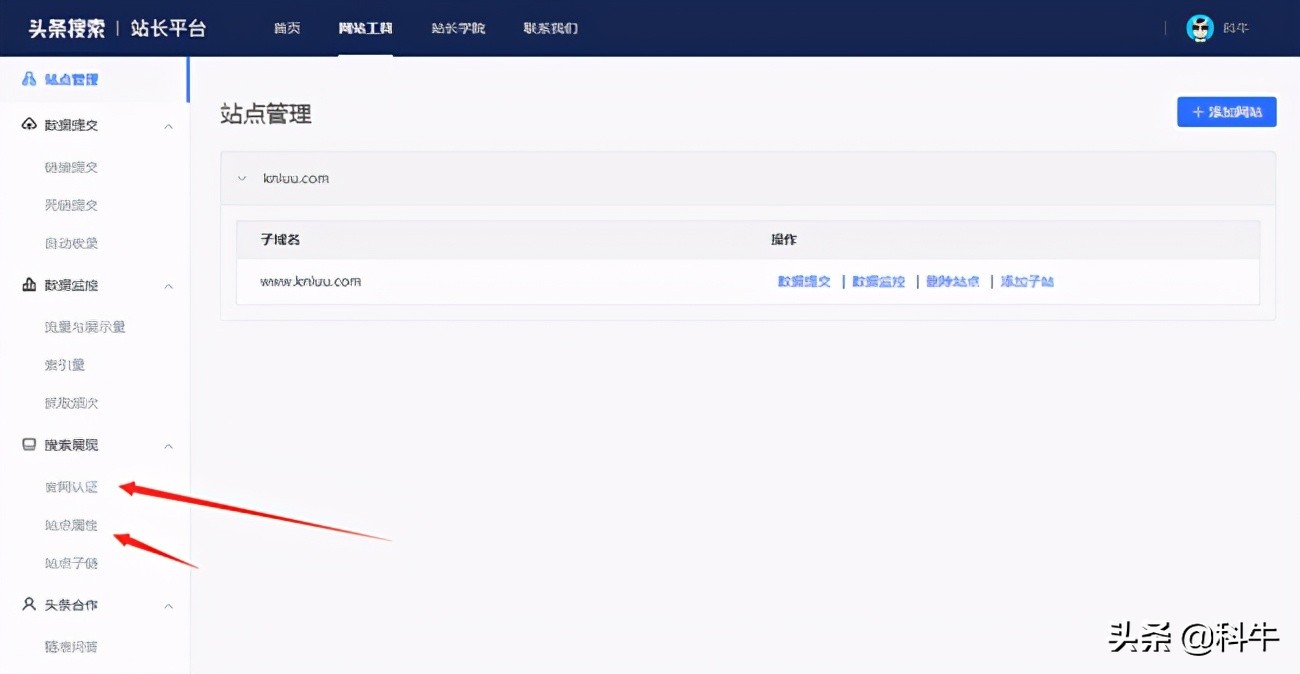Click the 删除站点 link in operations column
The width and height of the screenshot is (1300, 674).
coord(952,281)
